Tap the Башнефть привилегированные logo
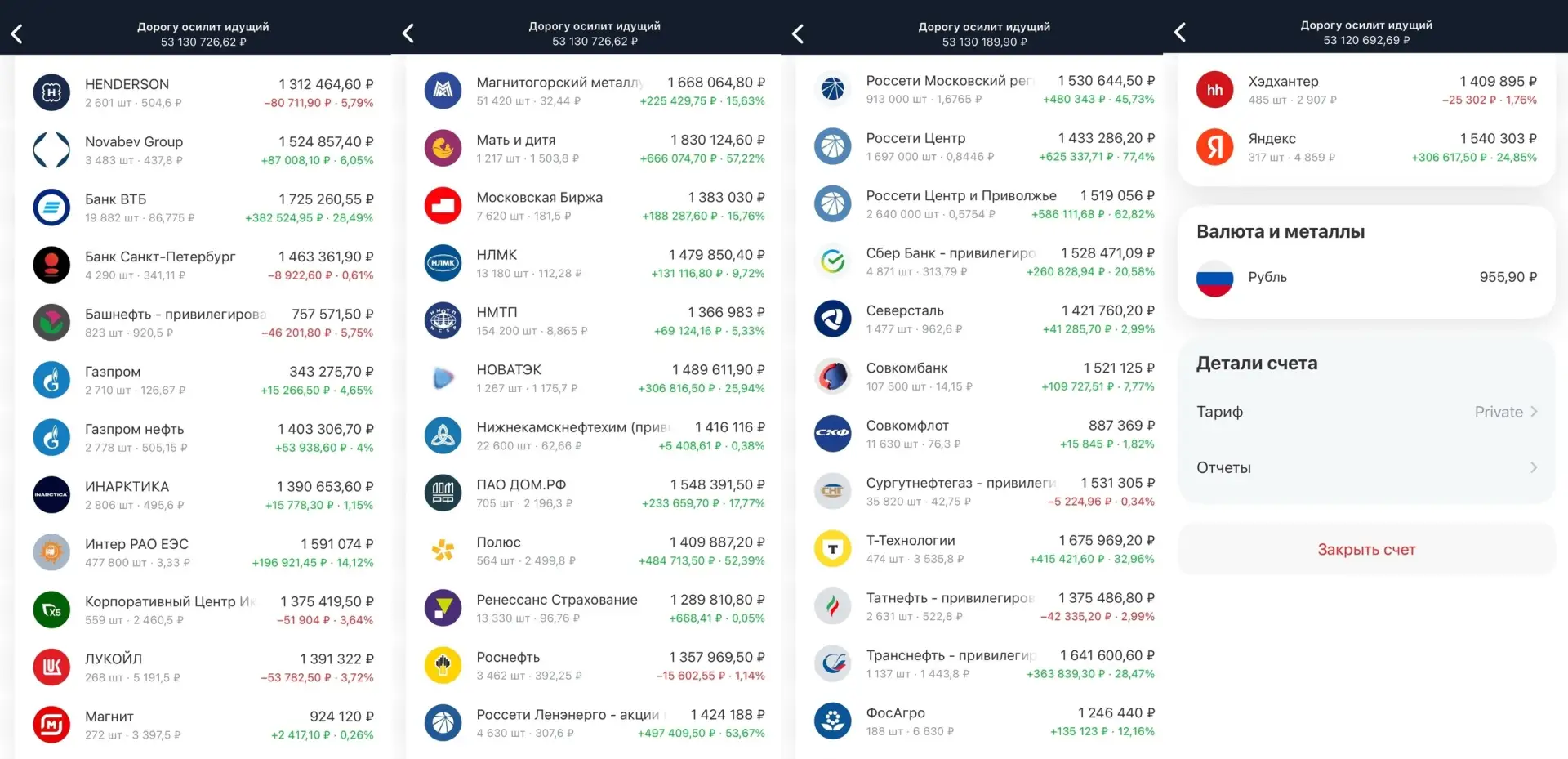This screenshot has width=1568, height=759. (x=51, y=323)
